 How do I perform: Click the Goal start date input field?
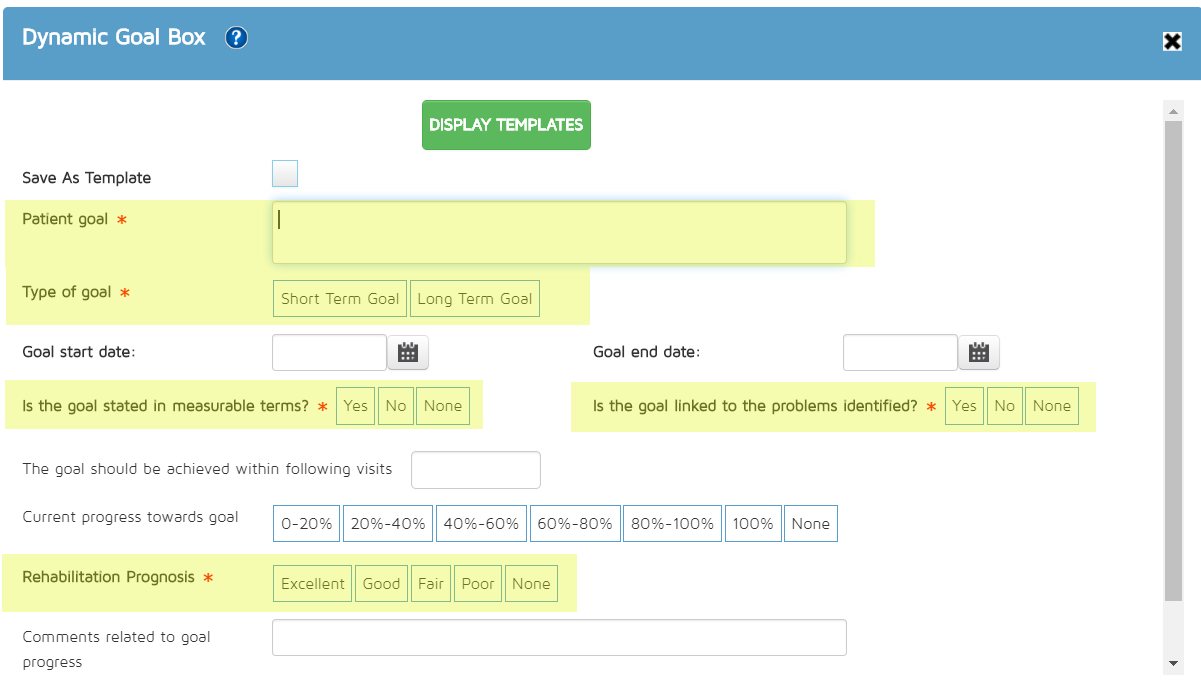point(329,352)
